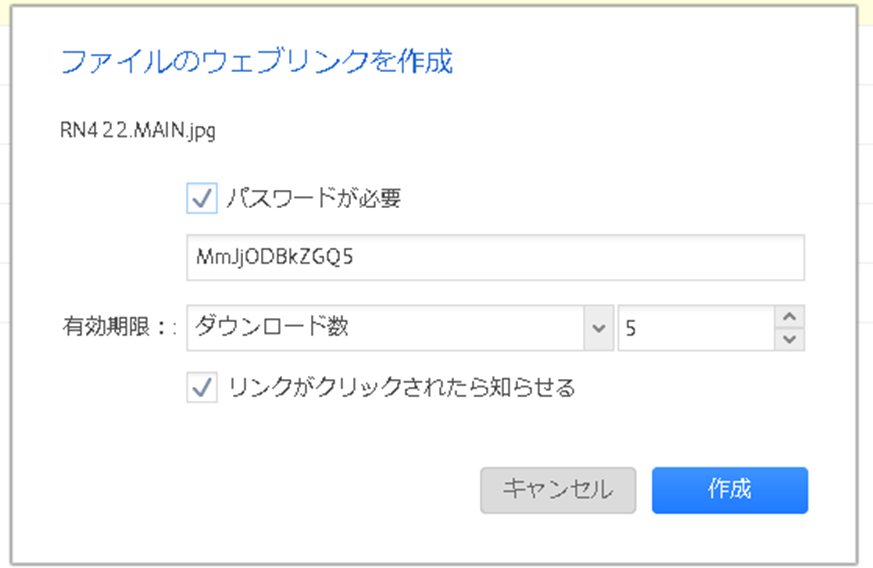The width and height of the screenshot is (873, 568).
Task: Click the yellow bar above the dialog
Action: (436, 3)
